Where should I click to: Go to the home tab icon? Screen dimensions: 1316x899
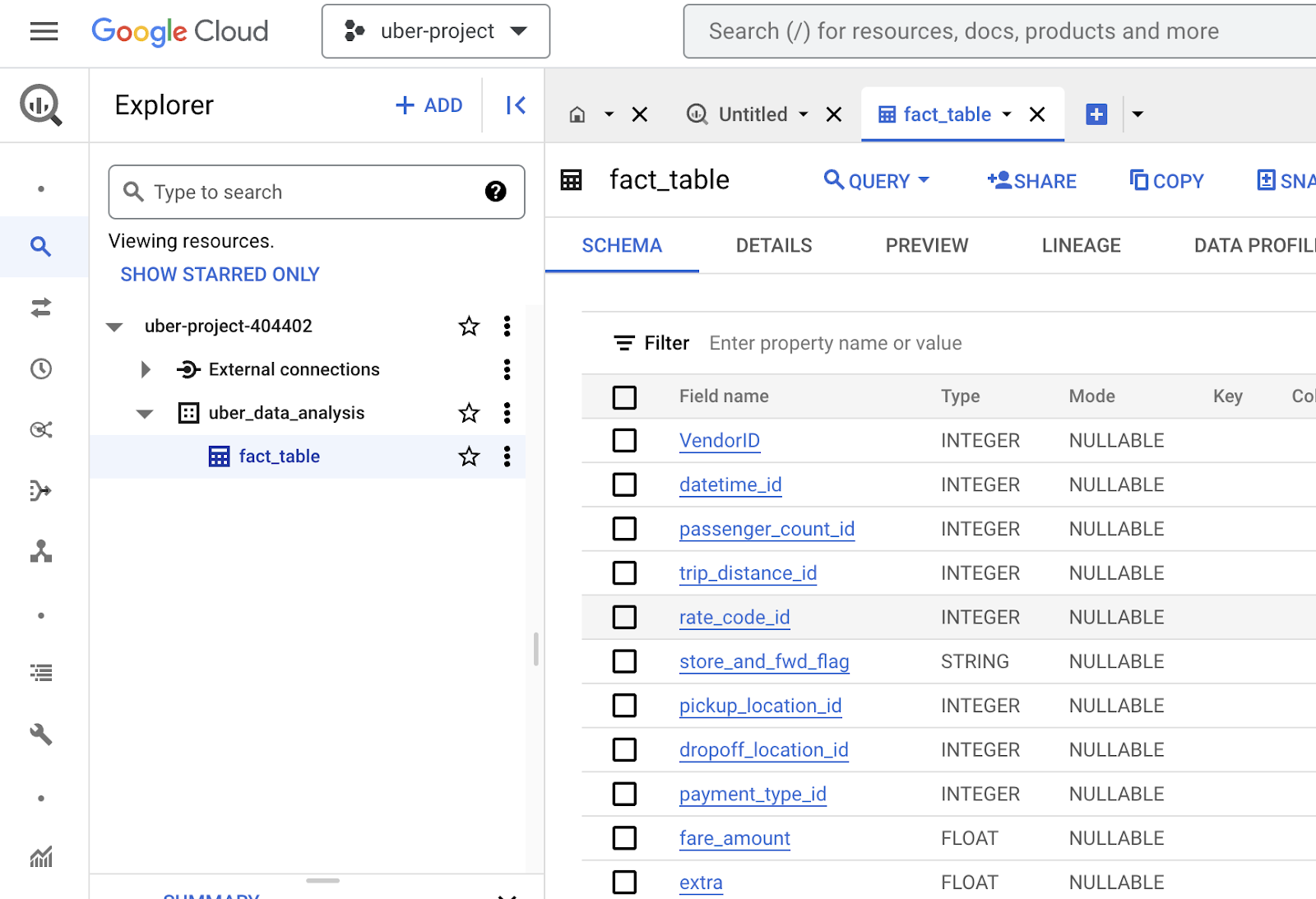pos(577,114)
